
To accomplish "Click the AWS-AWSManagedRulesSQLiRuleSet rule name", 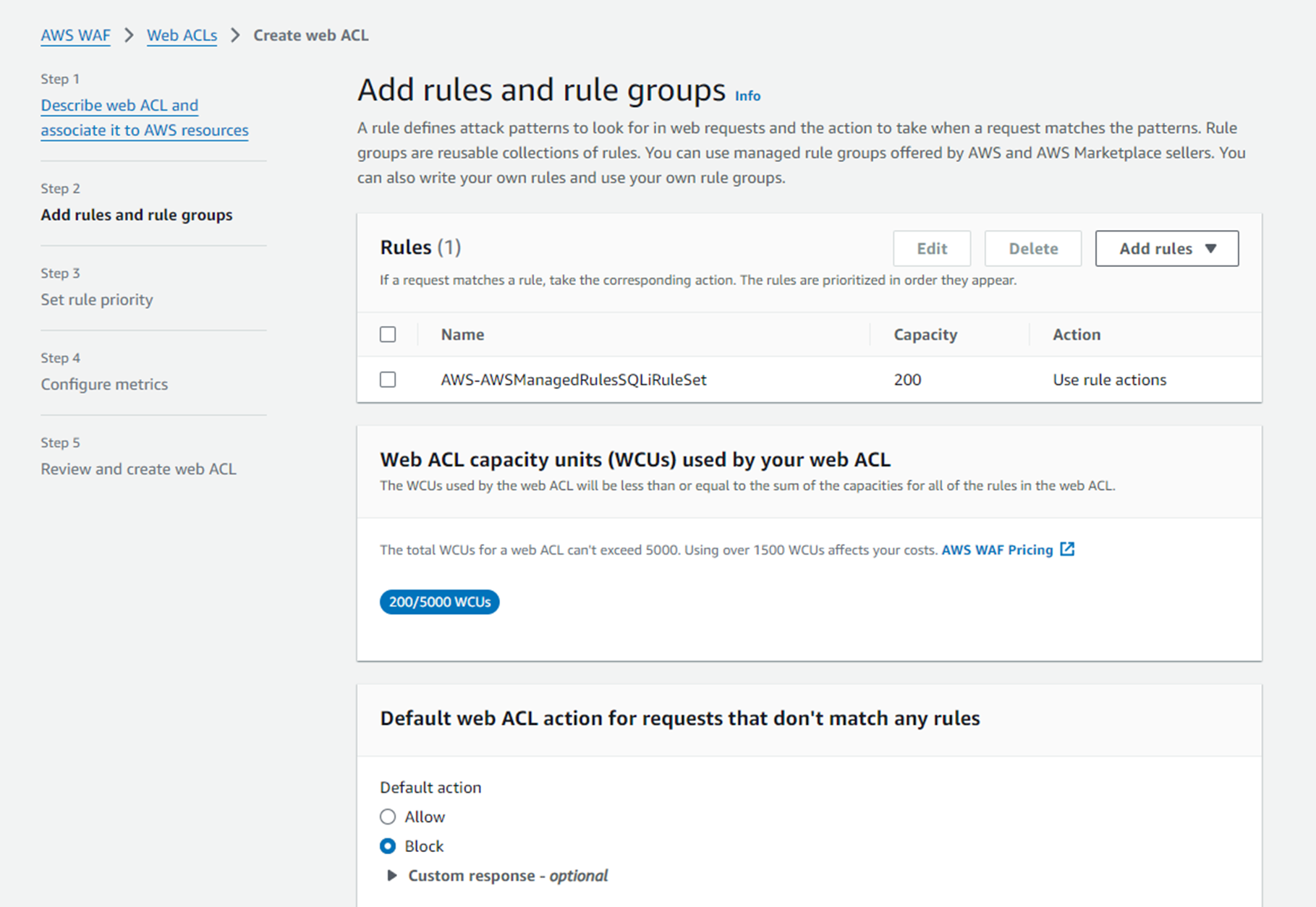I will tap(573, 380).
